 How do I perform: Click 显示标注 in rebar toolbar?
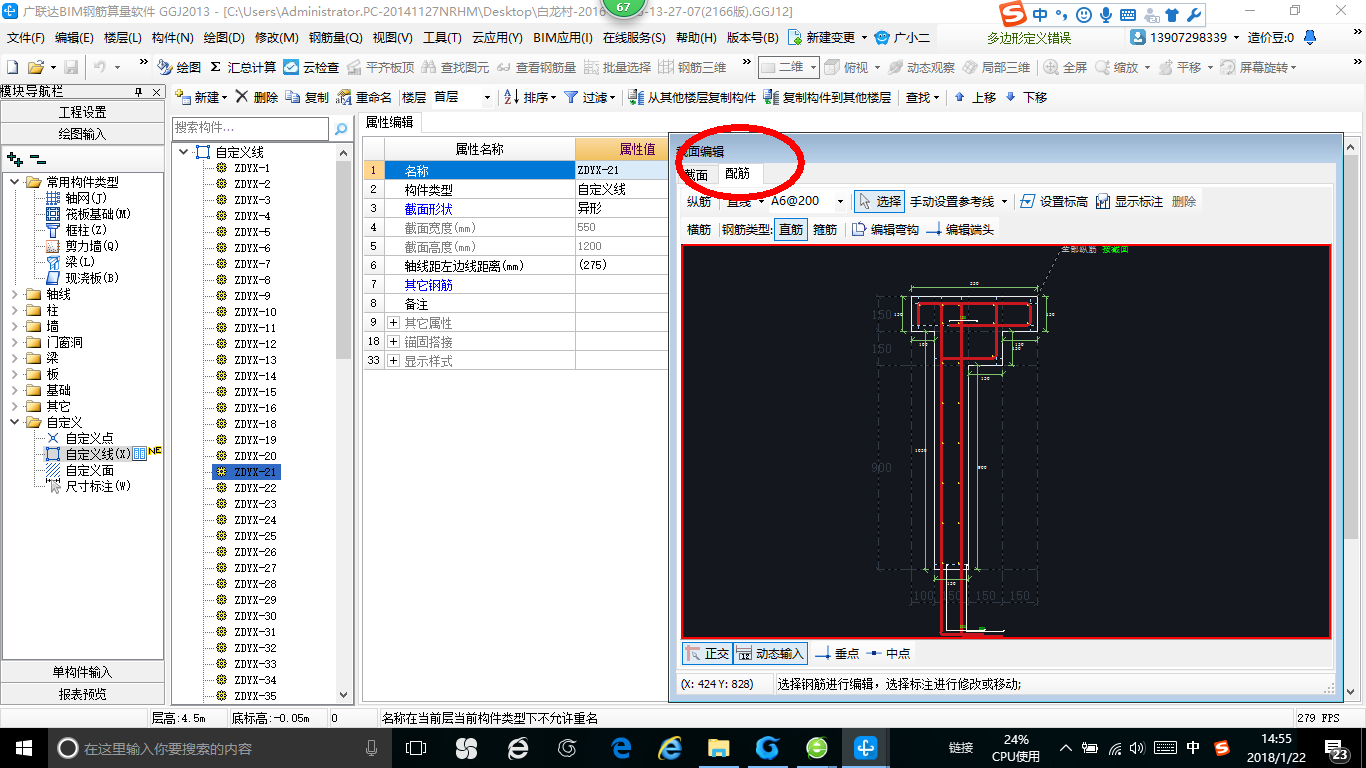[1129, 201]
